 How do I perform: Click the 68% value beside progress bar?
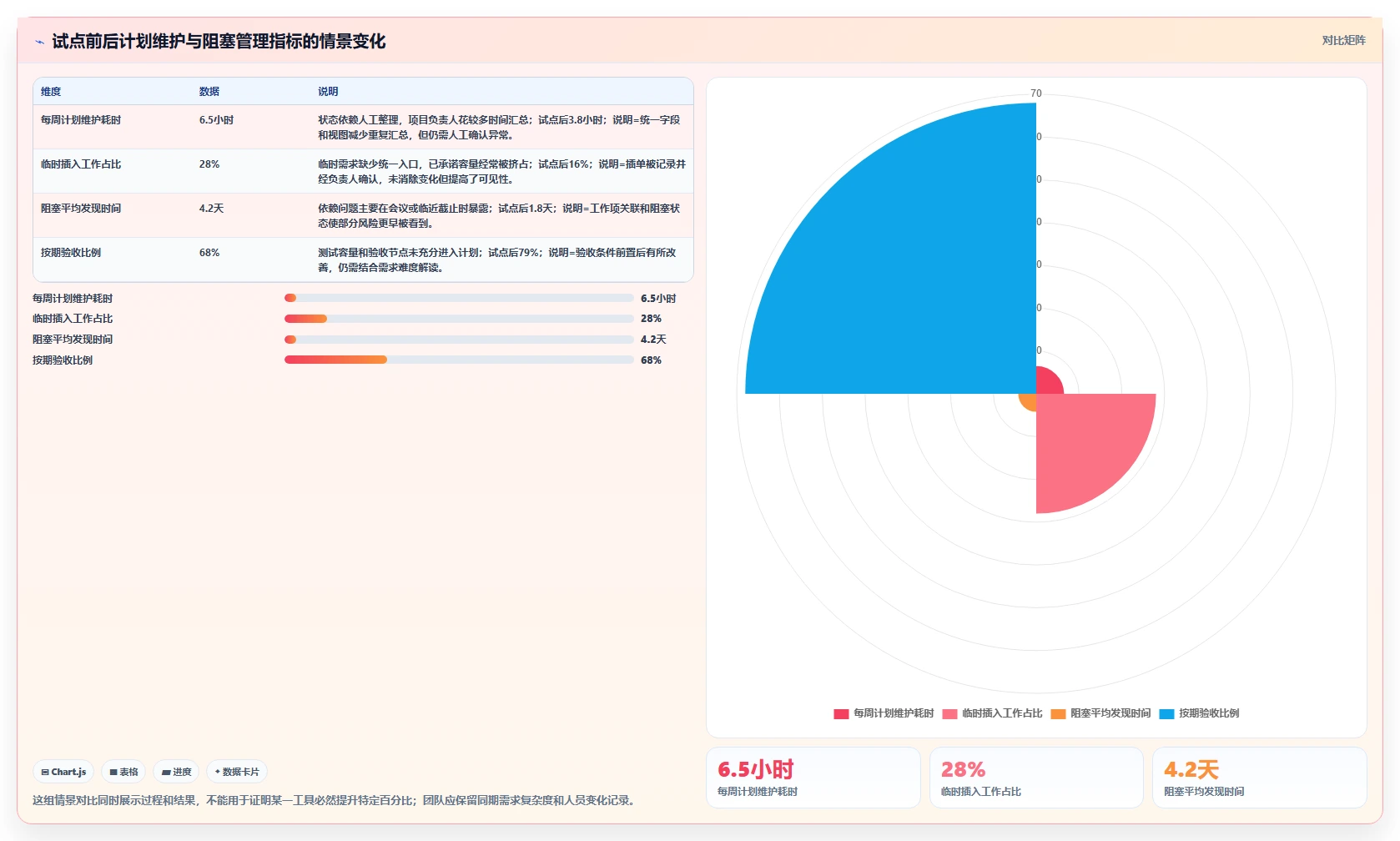click(651, 360)
